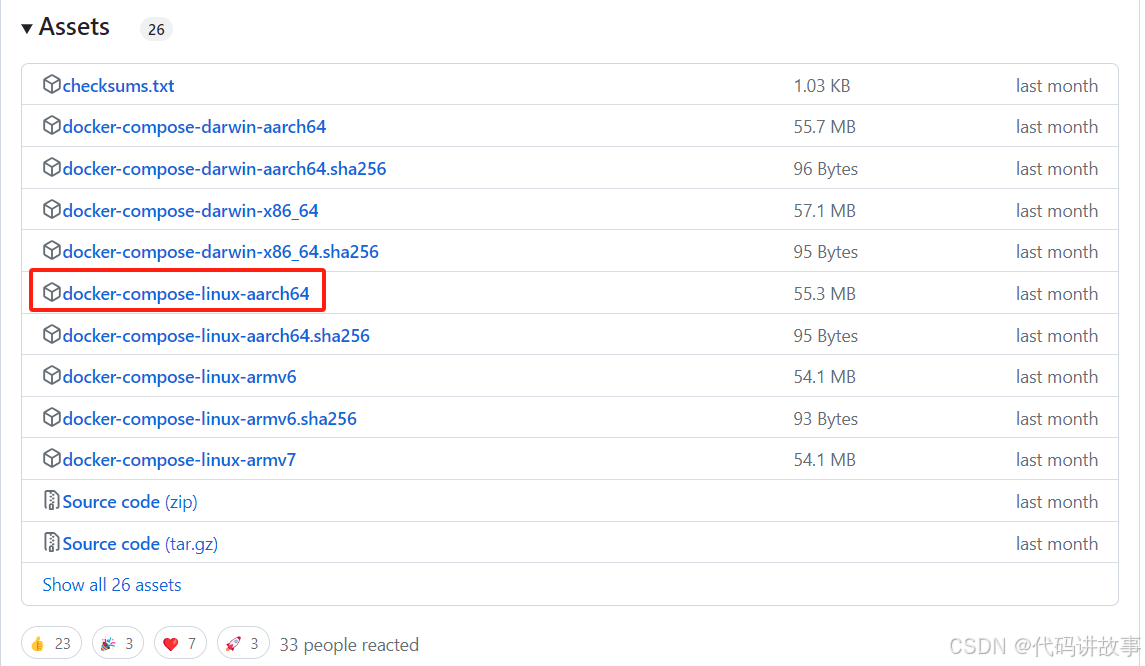Expand the list with Show all 26 assets
Image resolution: width=1145 pixels, height=666 pixels.
point(111,584)
